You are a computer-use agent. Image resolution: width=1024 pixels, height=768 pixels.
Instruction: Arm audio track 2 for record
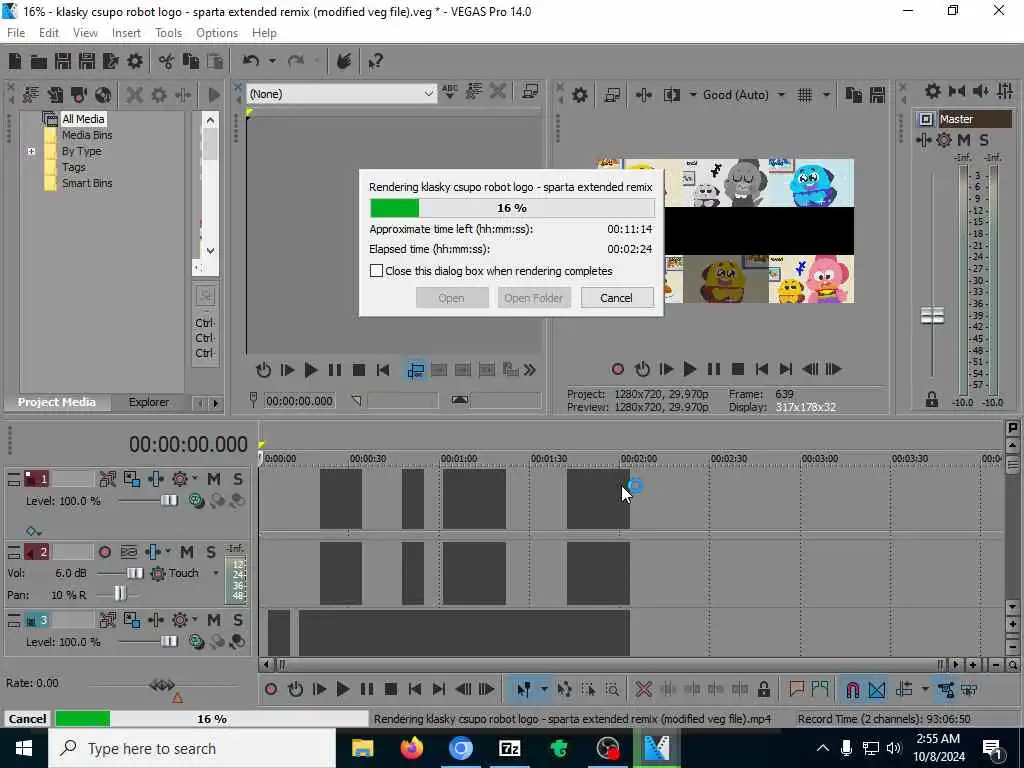pos(104,552)
